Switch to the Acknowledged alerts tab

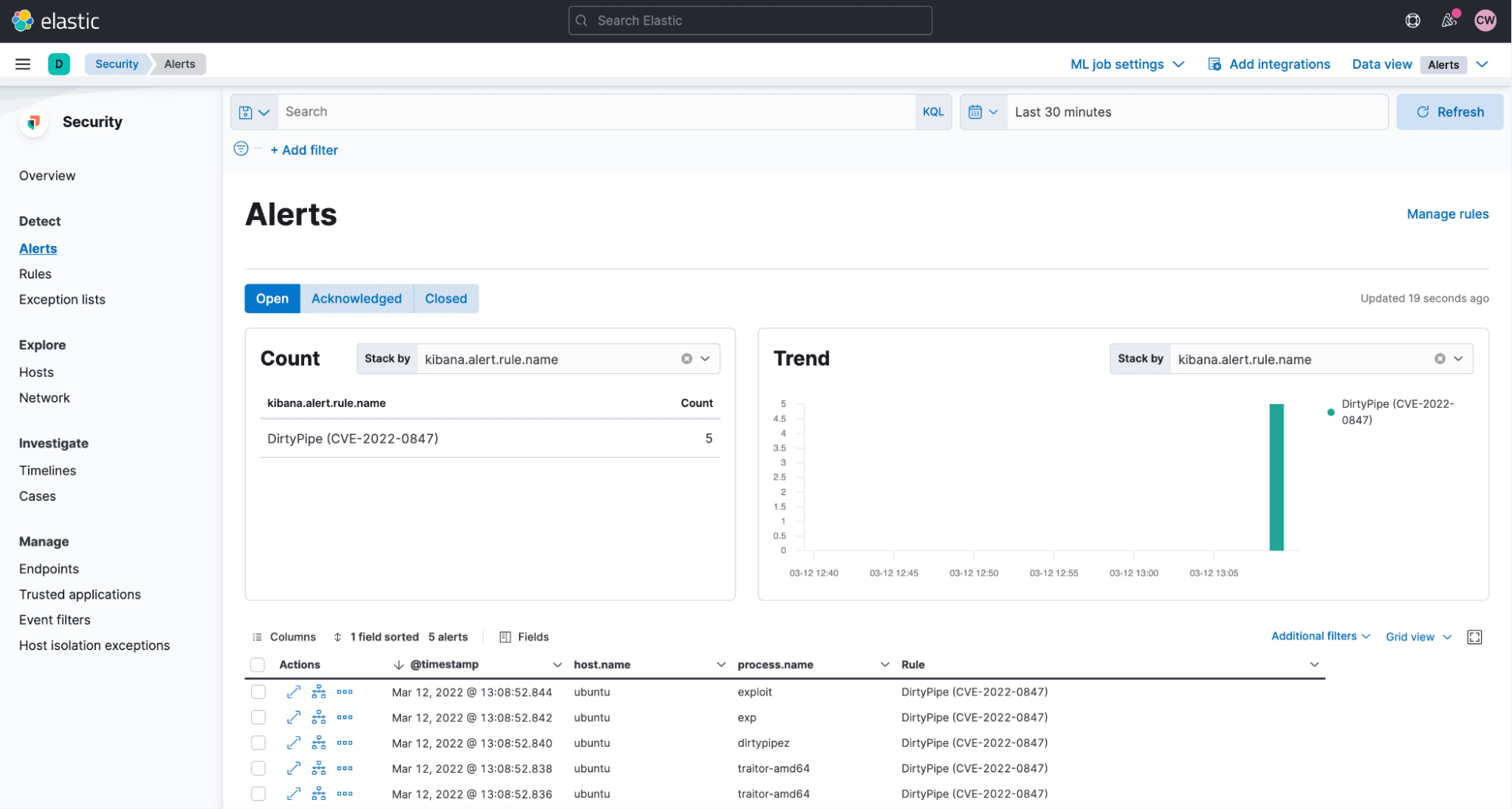(x=356, y=298)
